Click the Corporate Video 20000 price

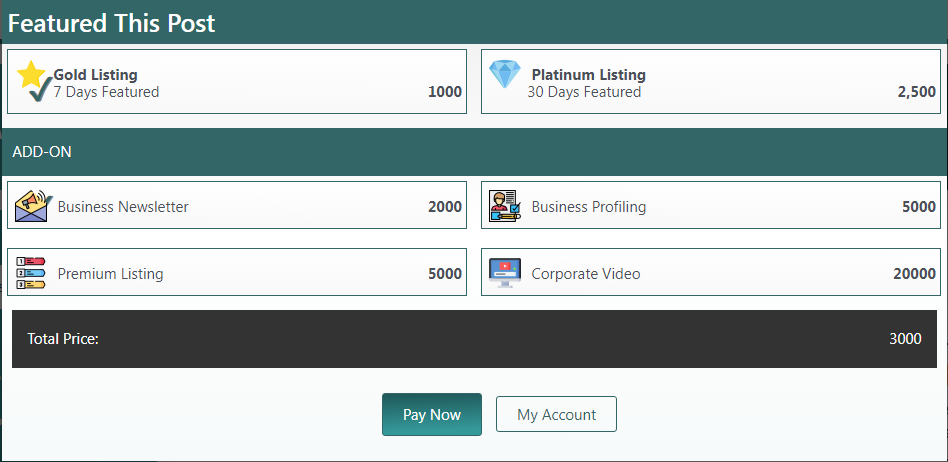coord(914,274)
